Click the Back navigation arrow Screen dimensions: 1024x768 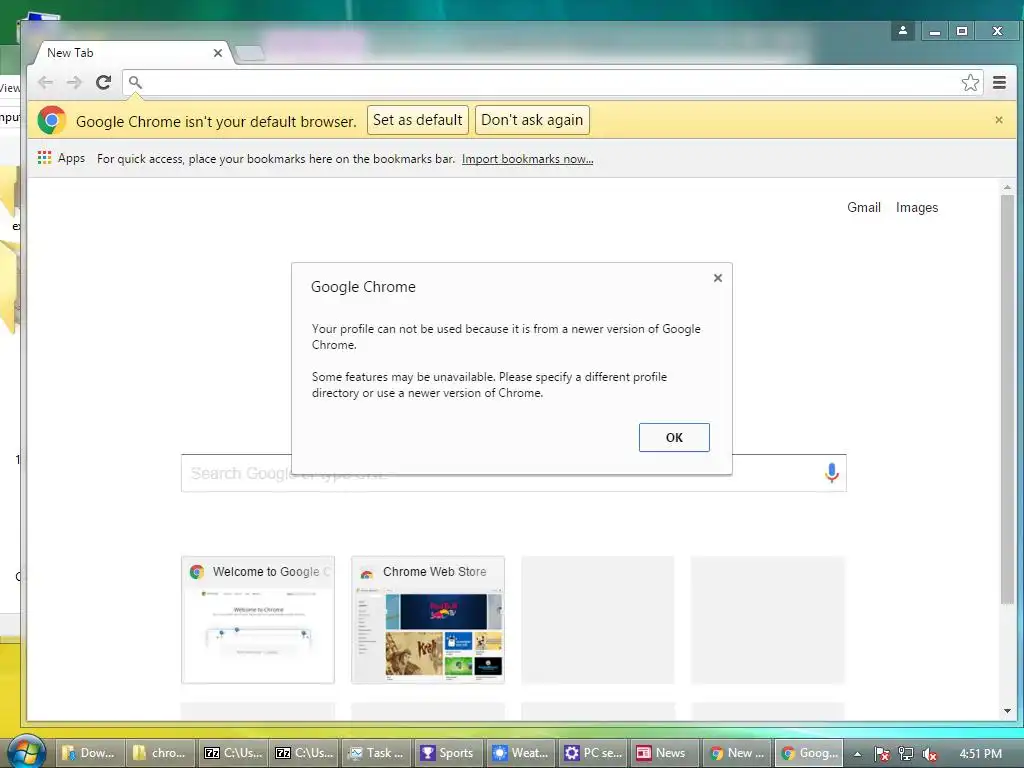click(x=45, y=82)
